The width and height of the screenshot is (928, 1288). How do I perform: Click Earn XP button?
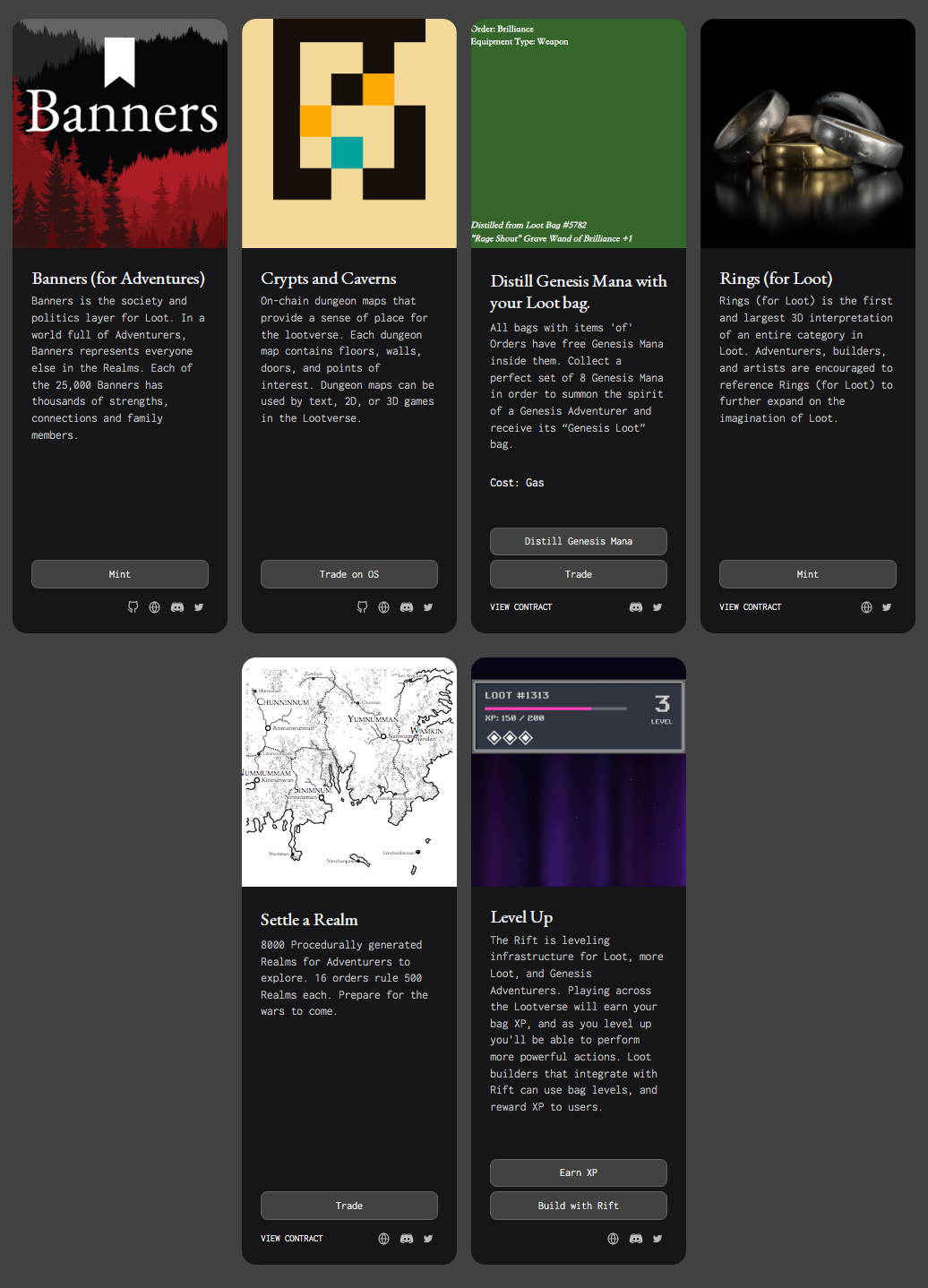pyautogui.click(x=579, y=1172)
